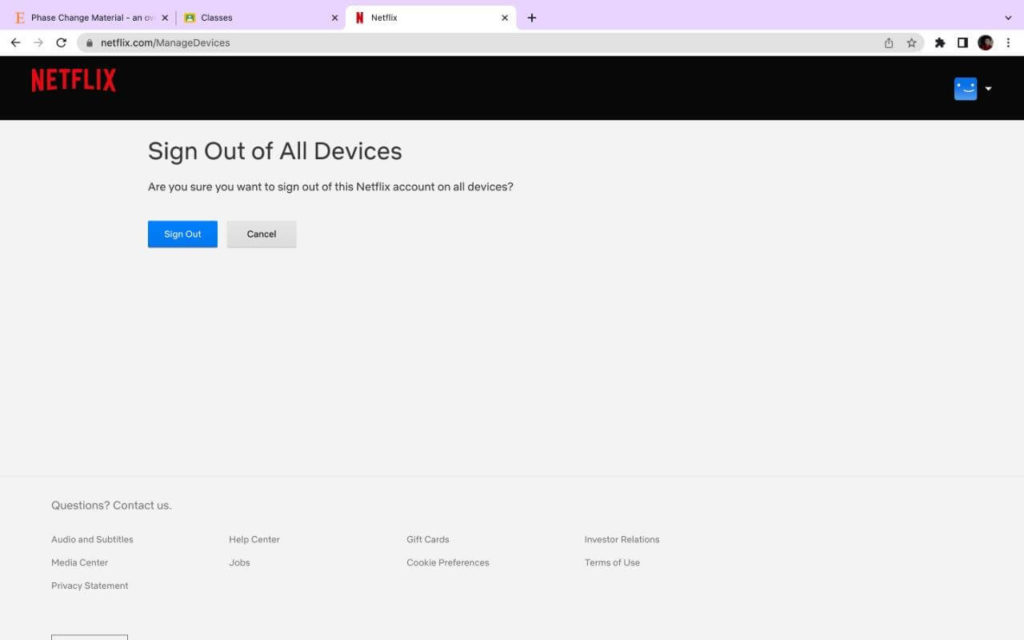Switch to Phase Change Material tab
The image size is (1024, 640).
[91, 18]
